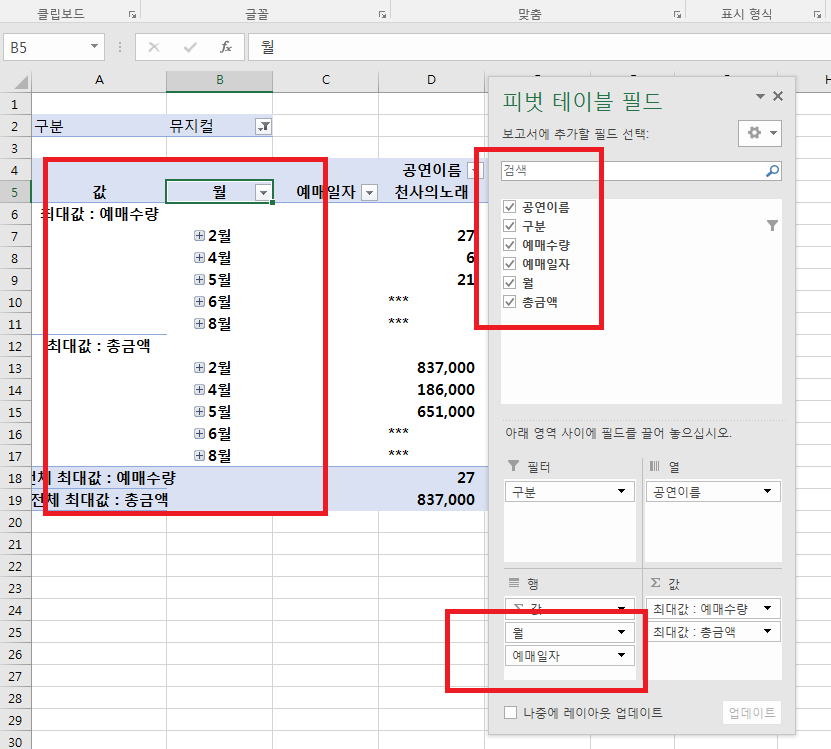The height and width of the screenshot is (749, 831).
Task: Open the 최대값 : 예매수량 value field dropdown
Action: click(769, 608)
